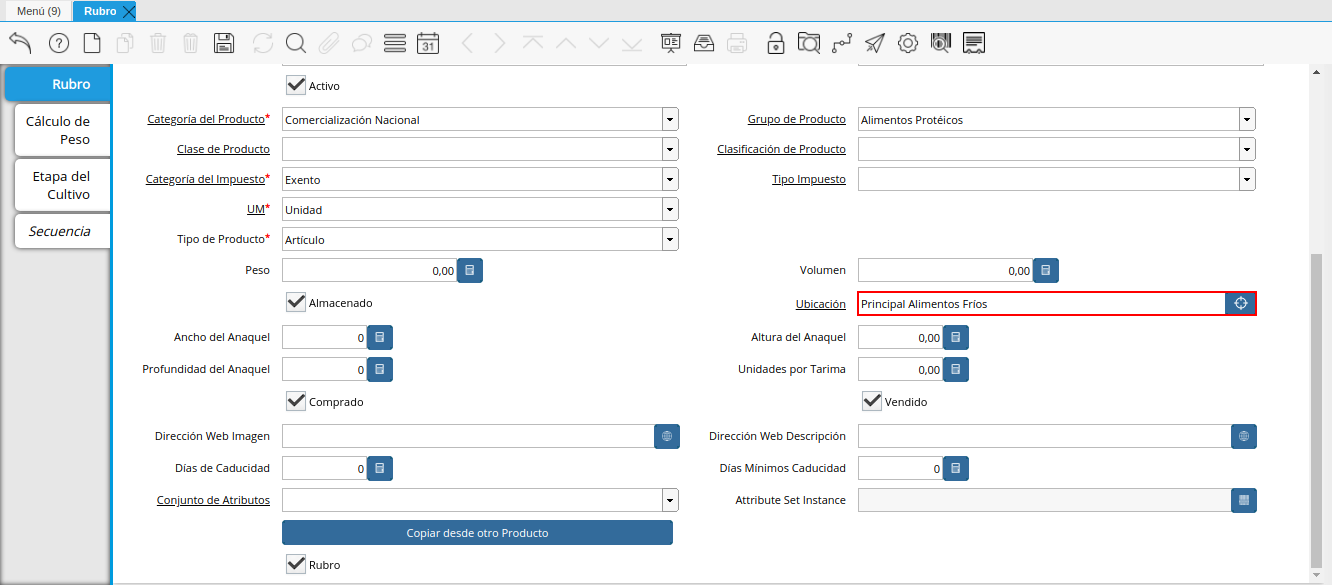1332x585 pixels.
Task: Click the padlock lock-record icon
Action: click(776, 43)
